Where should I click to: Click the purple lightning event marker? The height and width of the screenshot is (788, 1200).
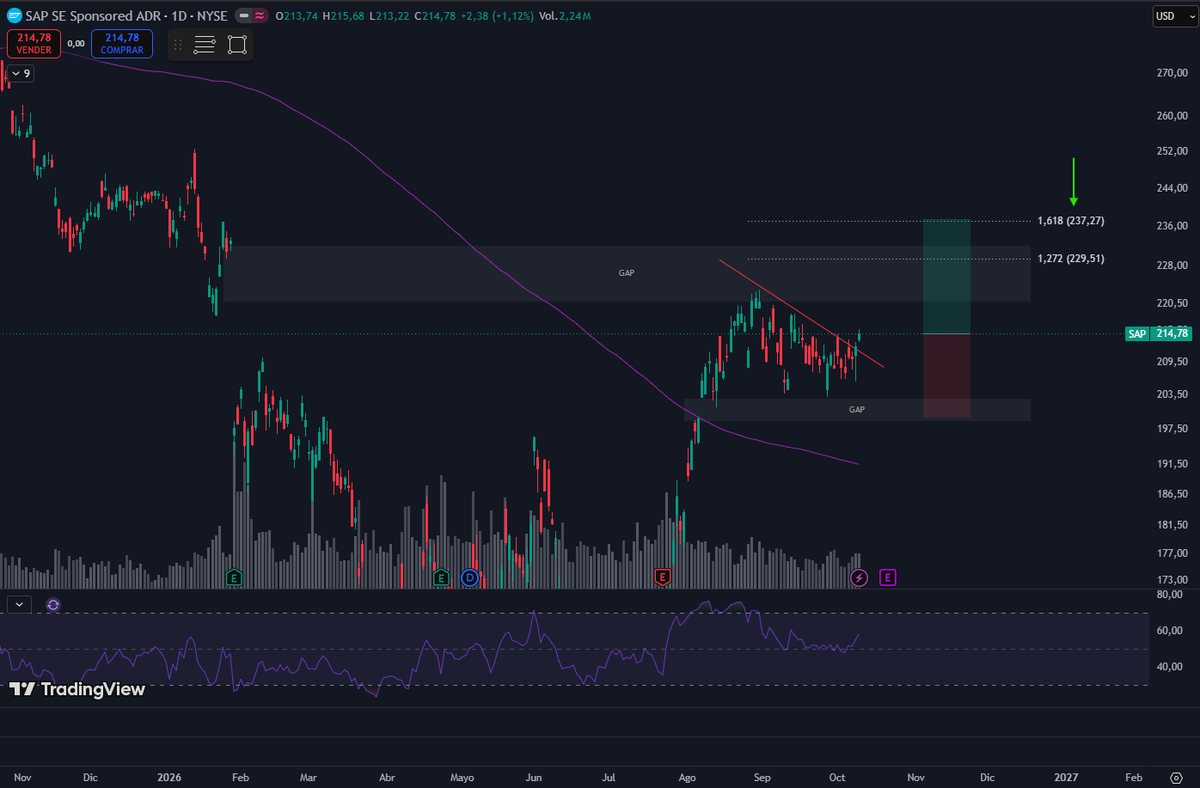pos(859,577)
